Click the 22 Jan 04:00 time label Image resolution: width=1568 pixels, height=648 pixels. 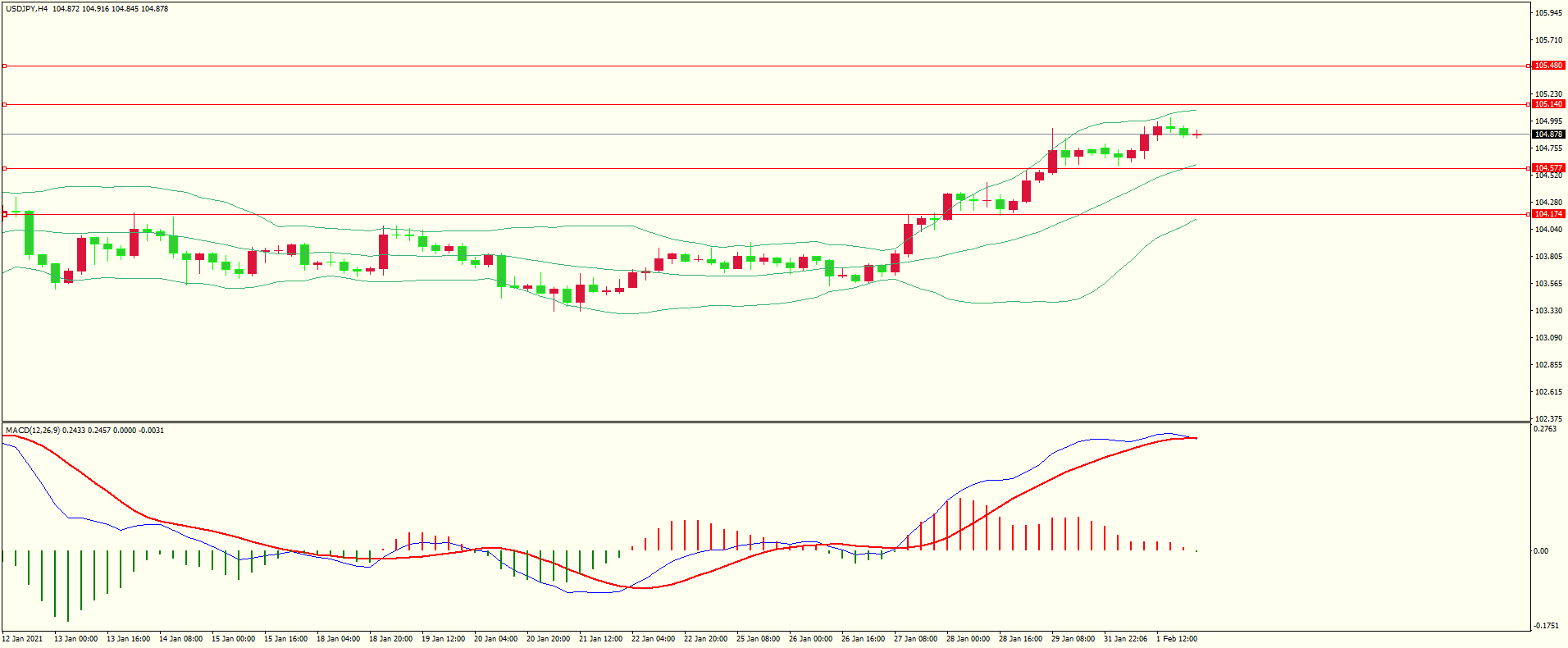click(653, 639)
